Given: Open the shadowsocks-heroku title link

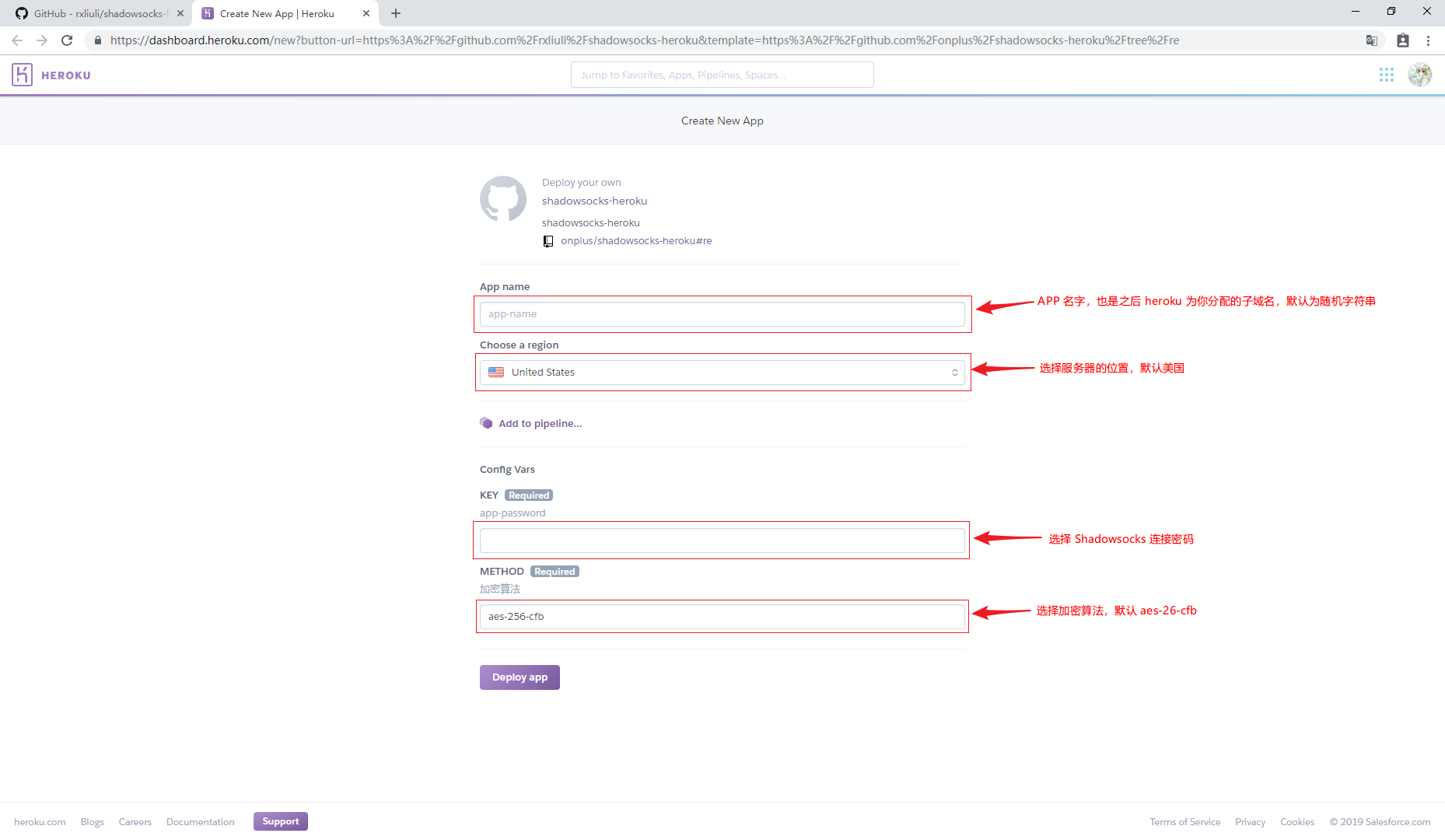Looking at the screenshot, I should pyautogui.click(x=594, y=201).
